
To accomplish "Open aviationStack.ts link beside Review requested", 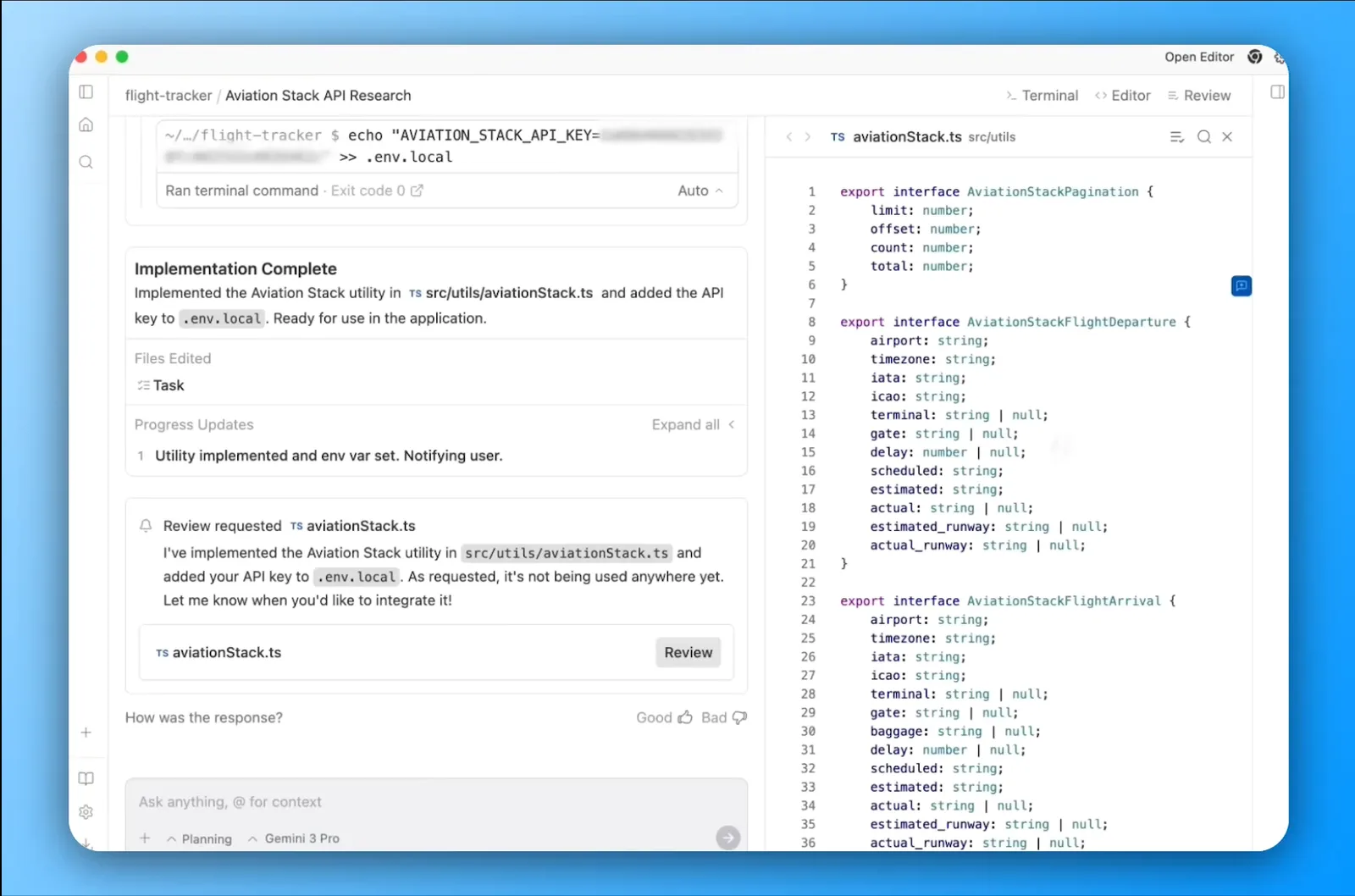I will 353,526.
